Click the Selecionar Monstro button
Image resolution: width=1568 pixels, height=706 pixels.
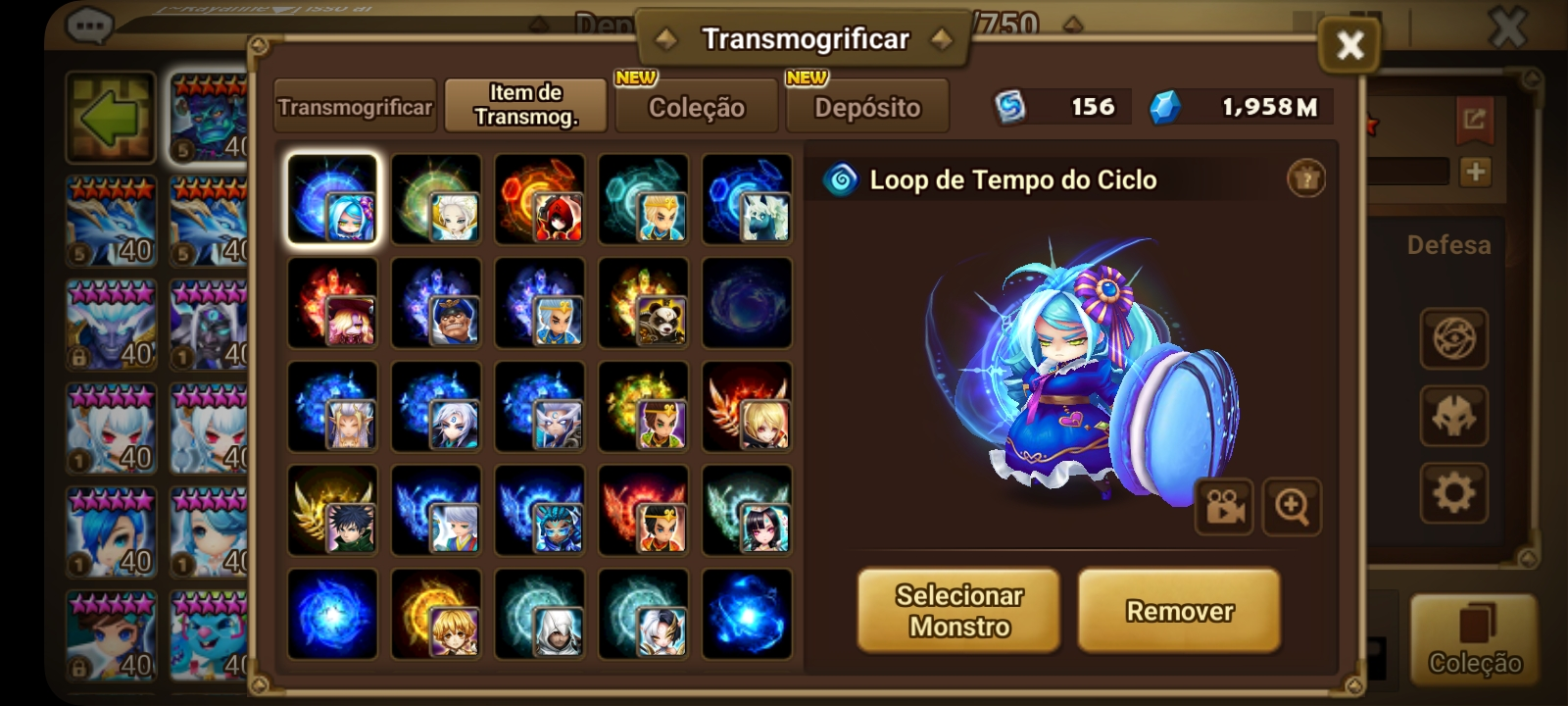[x=958, y=611]
